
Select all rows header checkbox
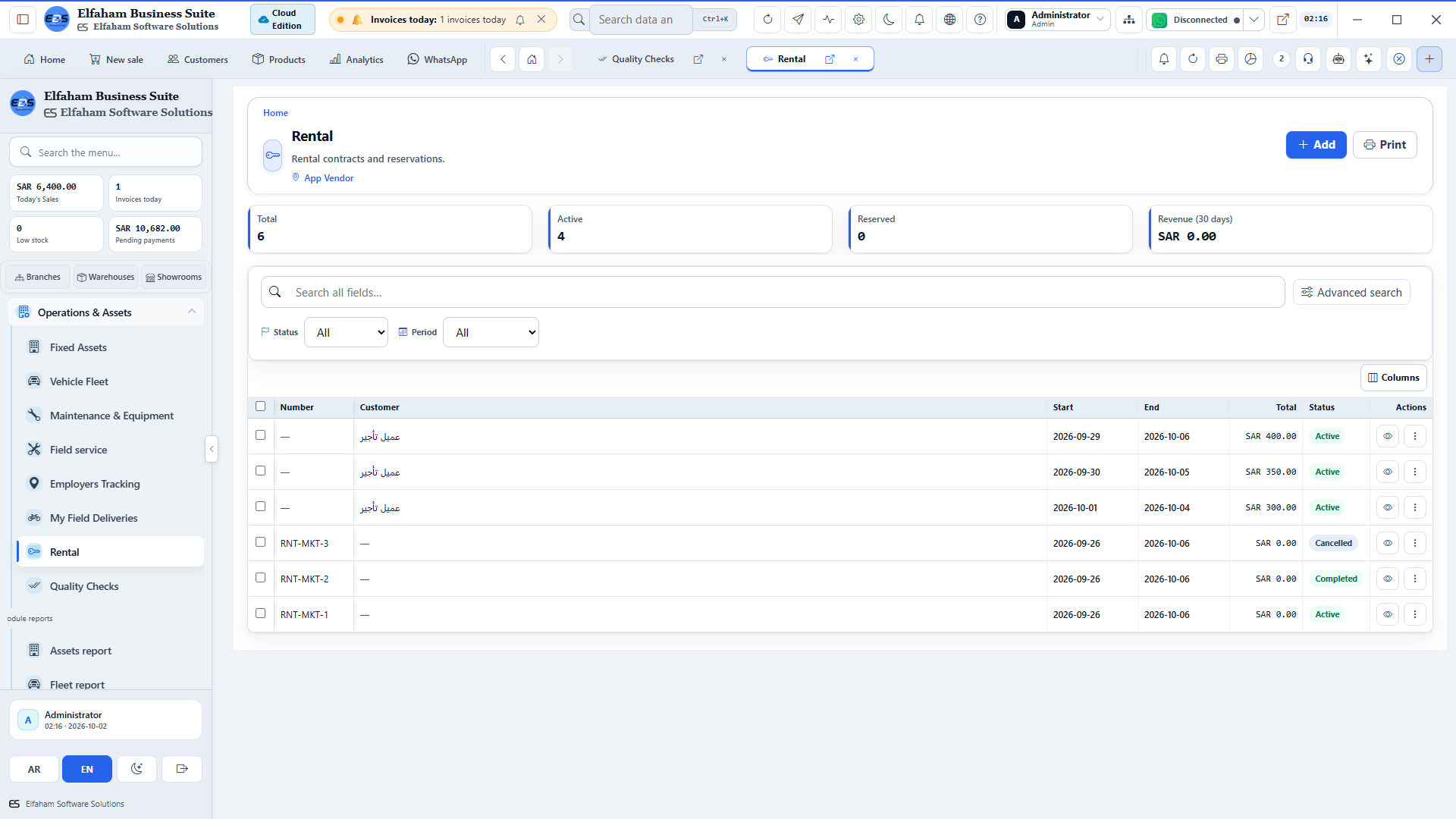point(260,406)
